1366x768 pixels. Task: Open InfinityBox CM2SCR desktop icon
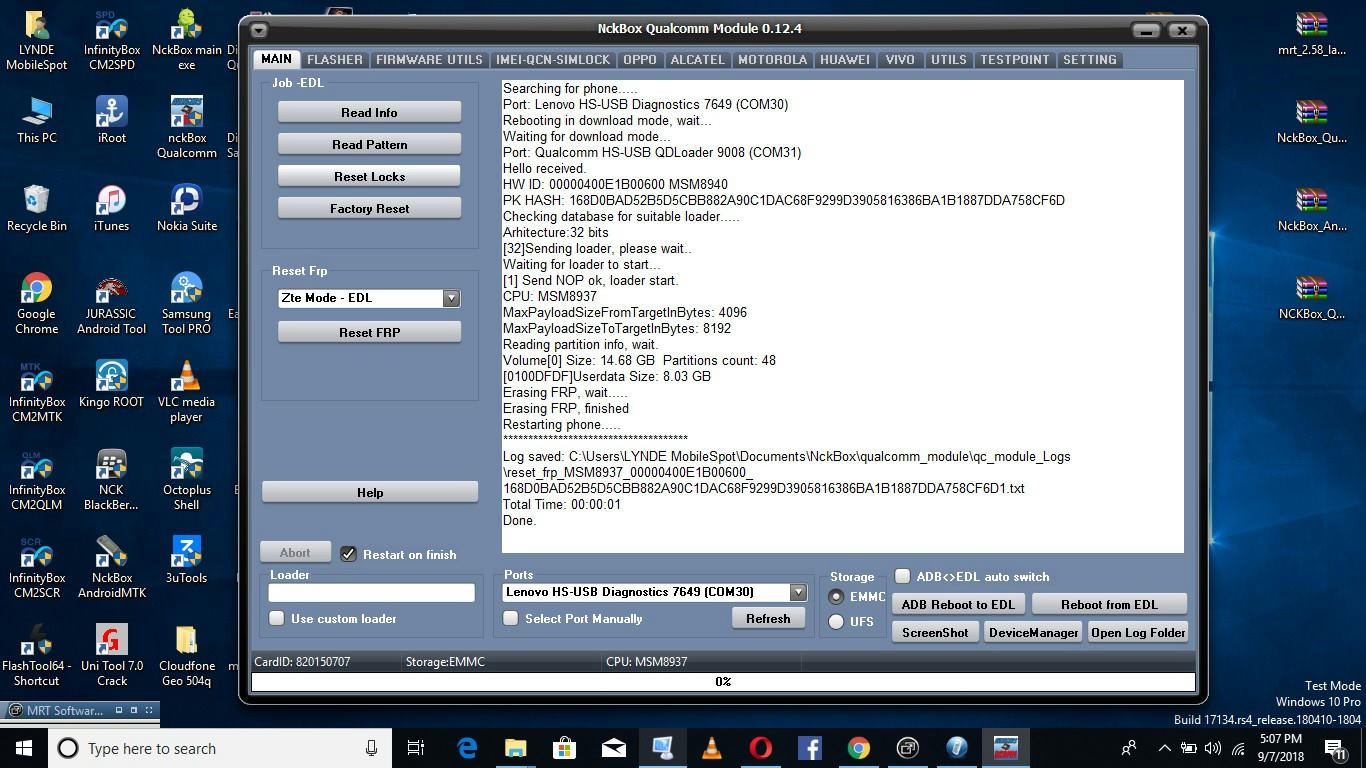(37, 567)
